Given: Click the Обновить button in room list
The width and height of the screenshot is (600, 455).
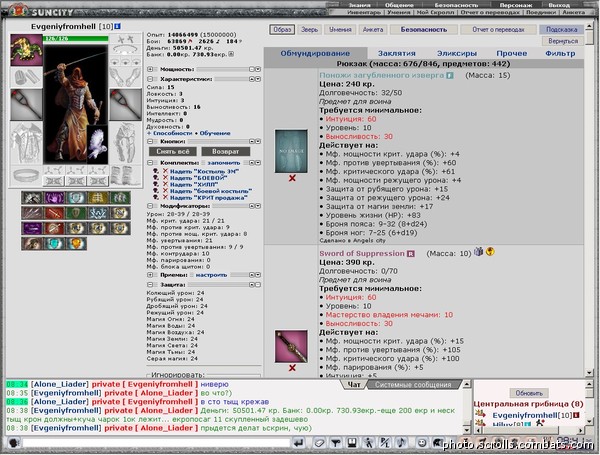Looking at the screenshot, I should pos(529,393).
